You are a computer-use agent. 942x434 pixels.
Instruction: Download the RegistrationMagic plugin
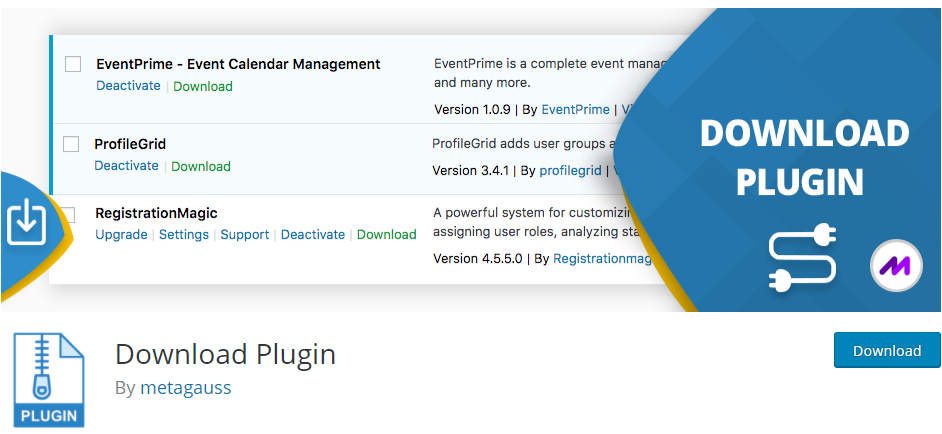[x=386, y=234]
